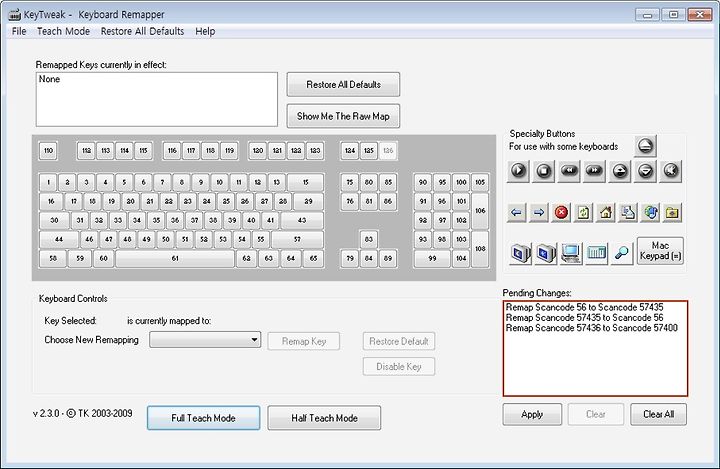720x469 pixels.
Task: Choose the Previous Track specialty button
Action: (x=569, y=171)
